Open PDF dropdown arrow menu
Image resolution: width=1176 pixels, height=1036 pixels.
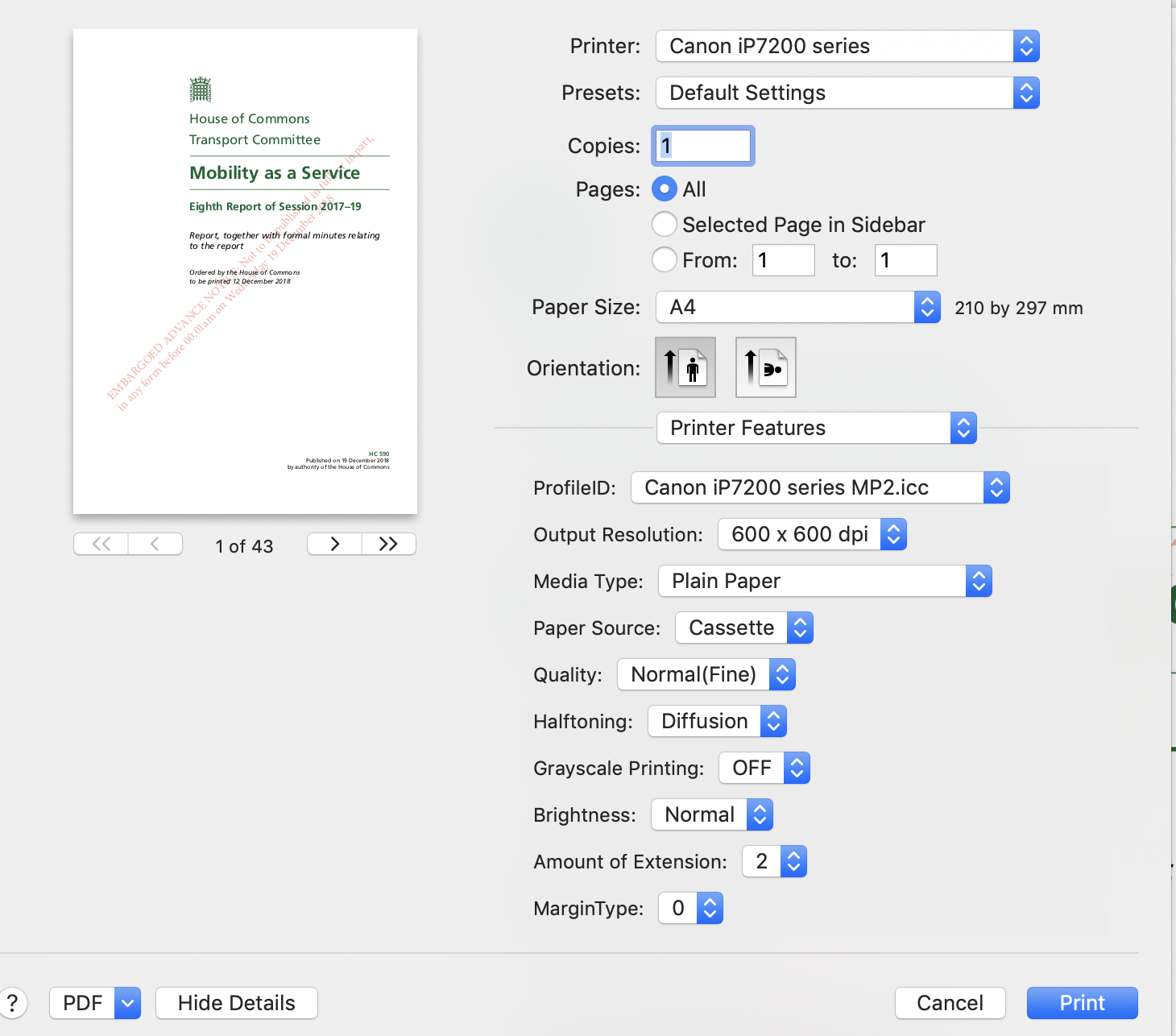[x=127, y=1003]
